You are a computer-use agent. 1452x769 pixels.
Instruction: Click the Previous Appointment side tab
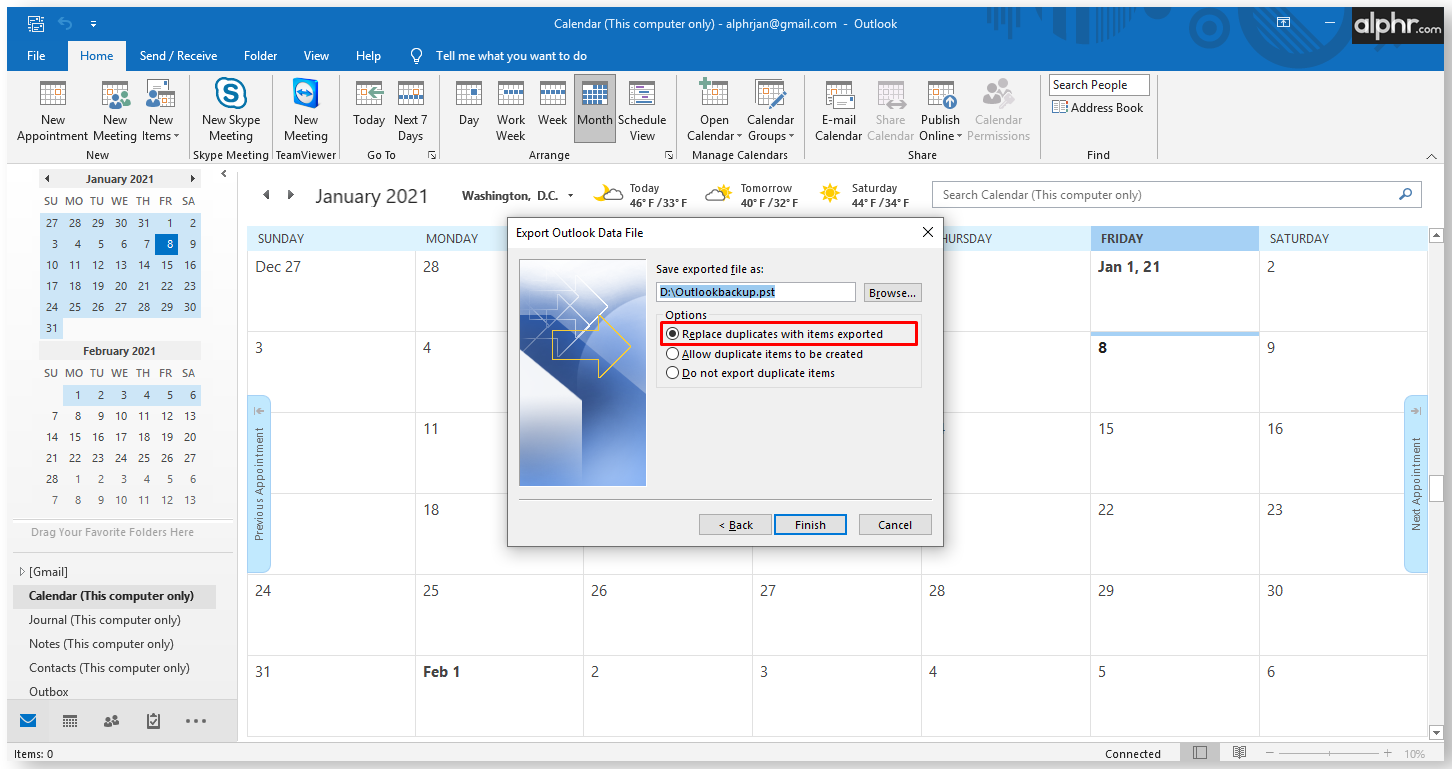point(259,484)
